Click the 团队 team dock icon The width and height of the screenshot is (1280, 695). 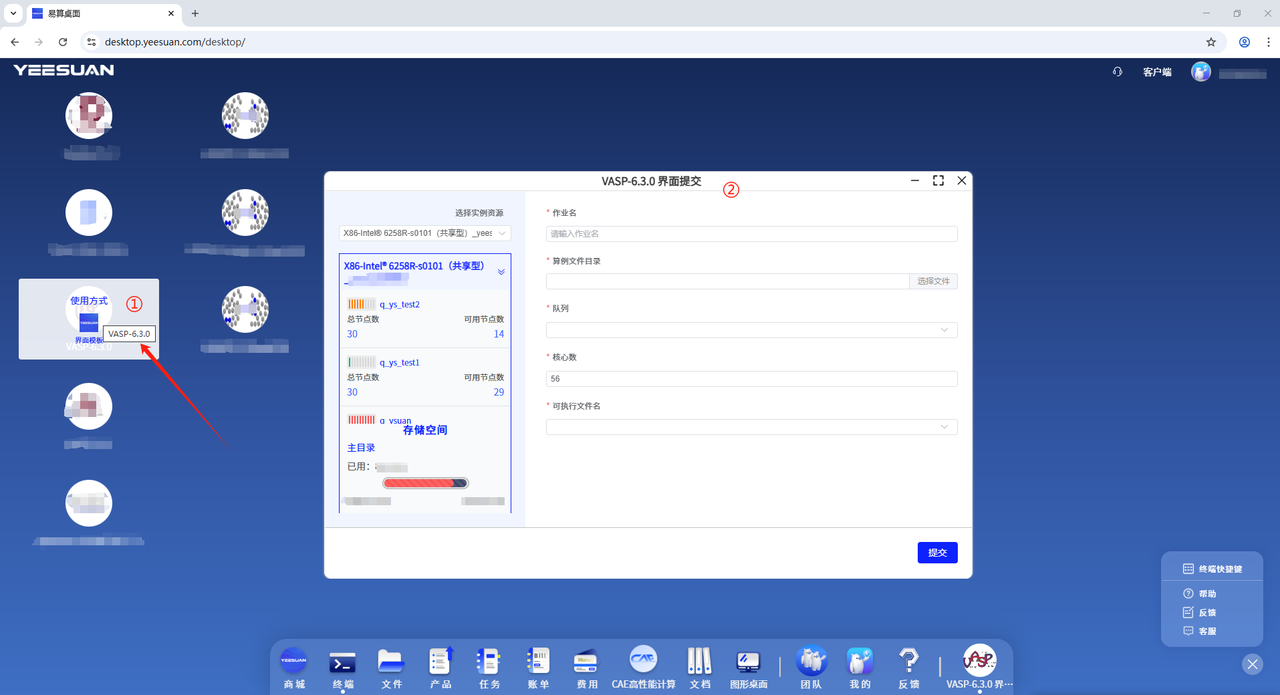pos(811,662)
